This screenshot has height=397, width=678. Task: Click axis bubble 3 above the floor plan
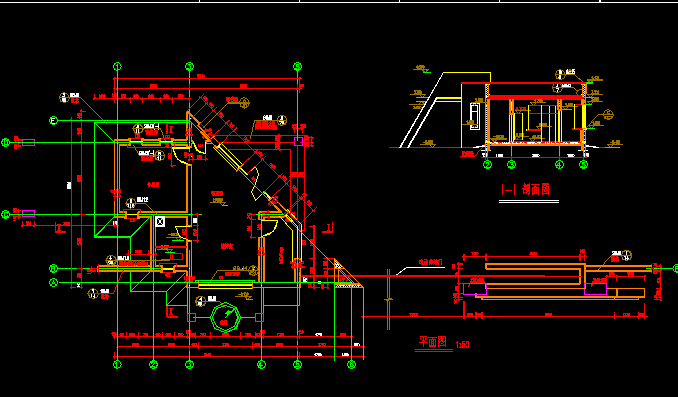[x=189, y=66]
